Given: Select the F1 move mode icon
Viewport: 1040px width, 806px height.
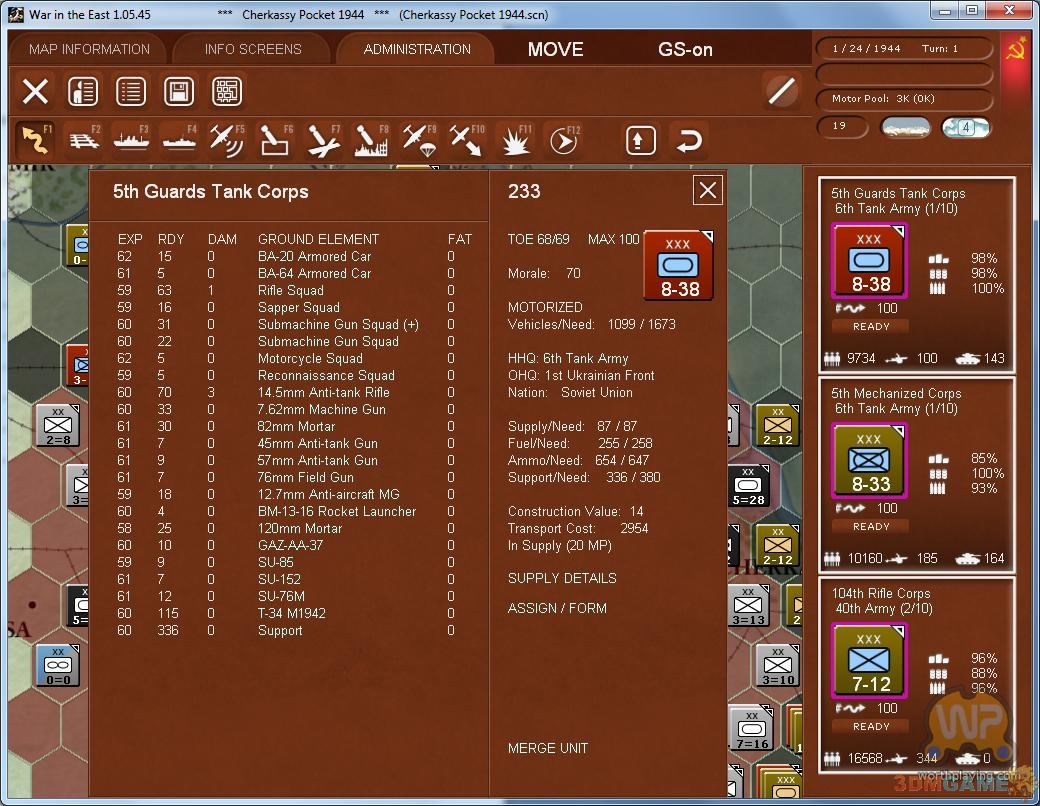Looking at the screenshot, I should tap(35, 140).
